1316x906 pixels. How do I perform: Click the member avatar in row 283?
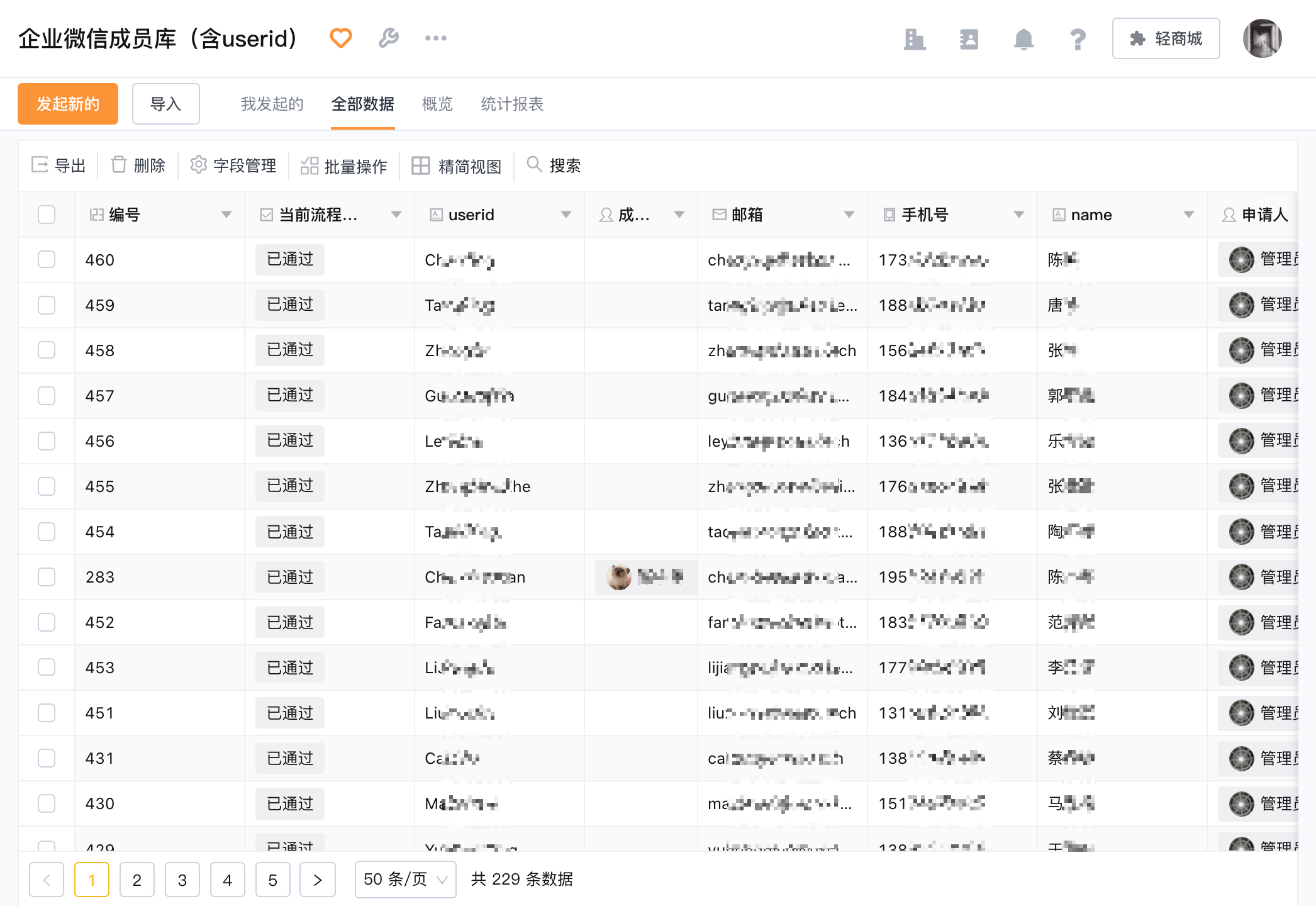[619, 577]
